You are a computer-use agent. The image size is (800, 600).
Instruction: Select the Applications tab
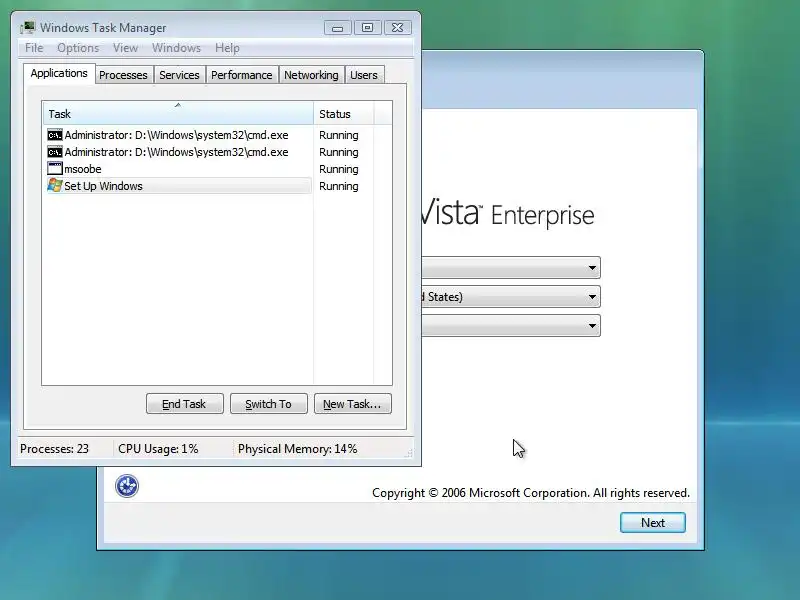tap(59, 73)
